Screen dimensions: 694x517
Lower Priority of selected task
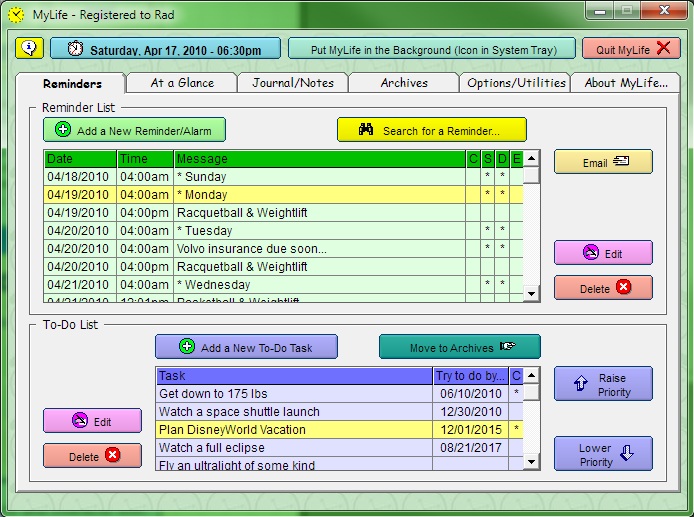(603, 454)
